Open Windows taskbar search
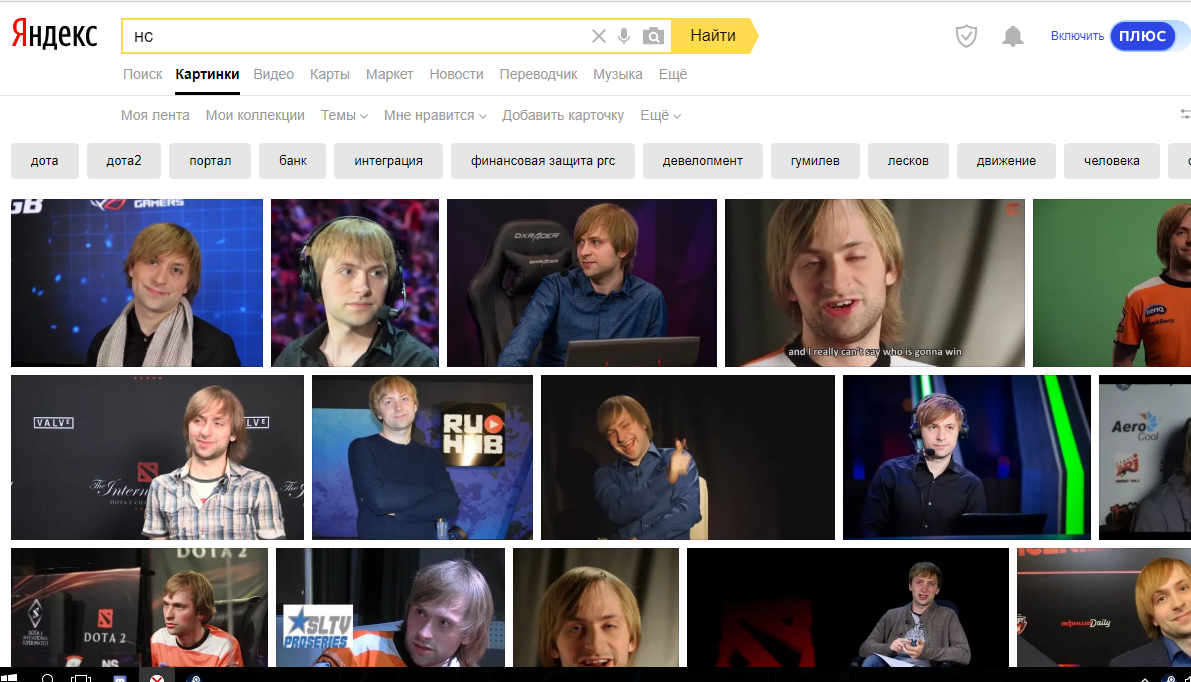This screenshot has height=682, width=1191. click(47, 677)
